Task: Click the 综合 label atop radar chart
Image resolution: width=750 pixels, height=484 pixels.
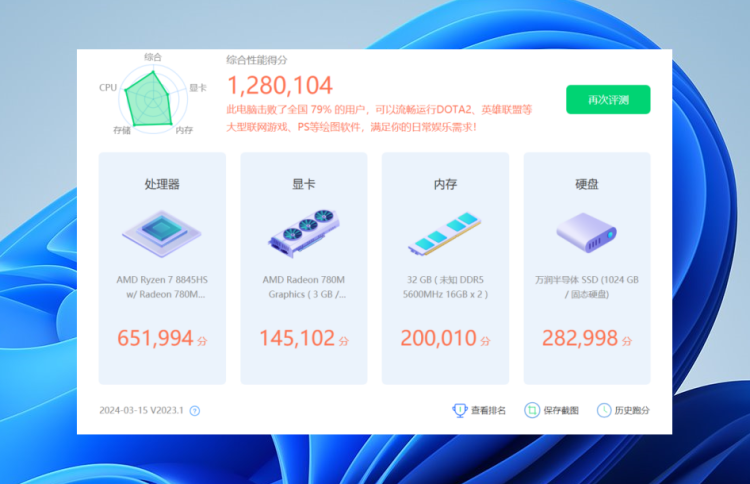Action: (x=153, y=57)
